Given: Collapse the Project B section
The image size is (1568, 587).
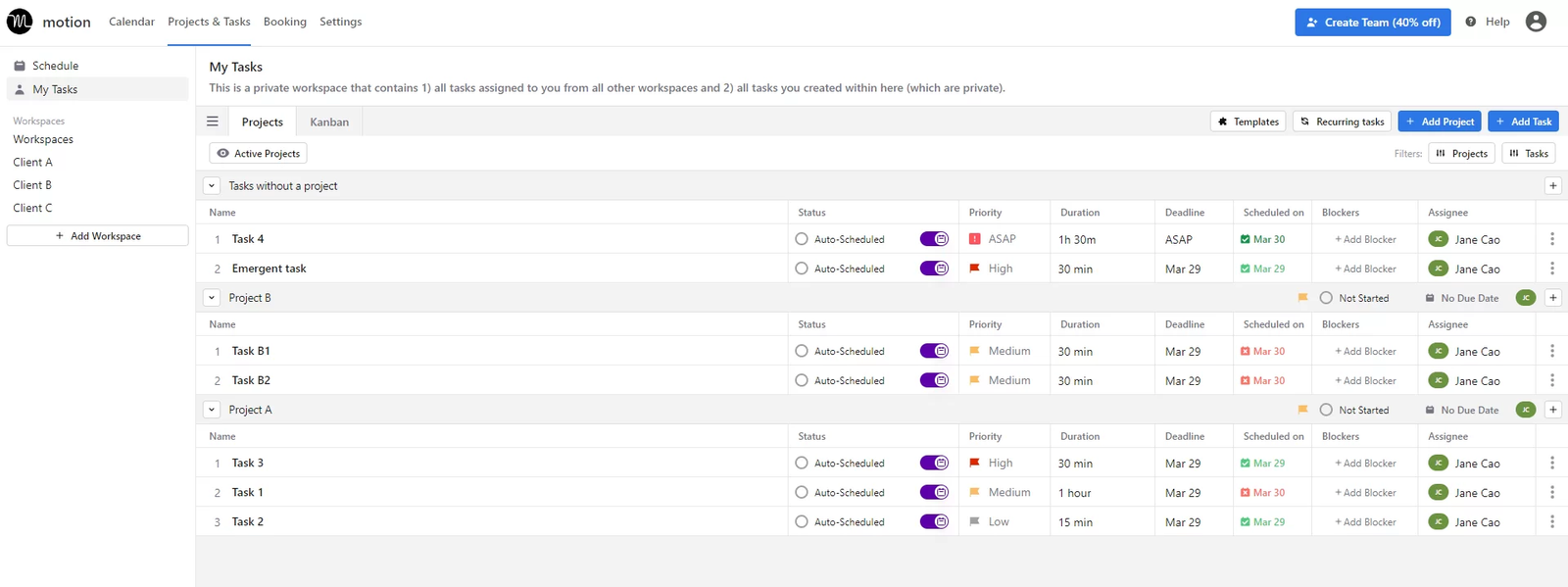Looking at the screenshot, I should pos(212,298).
